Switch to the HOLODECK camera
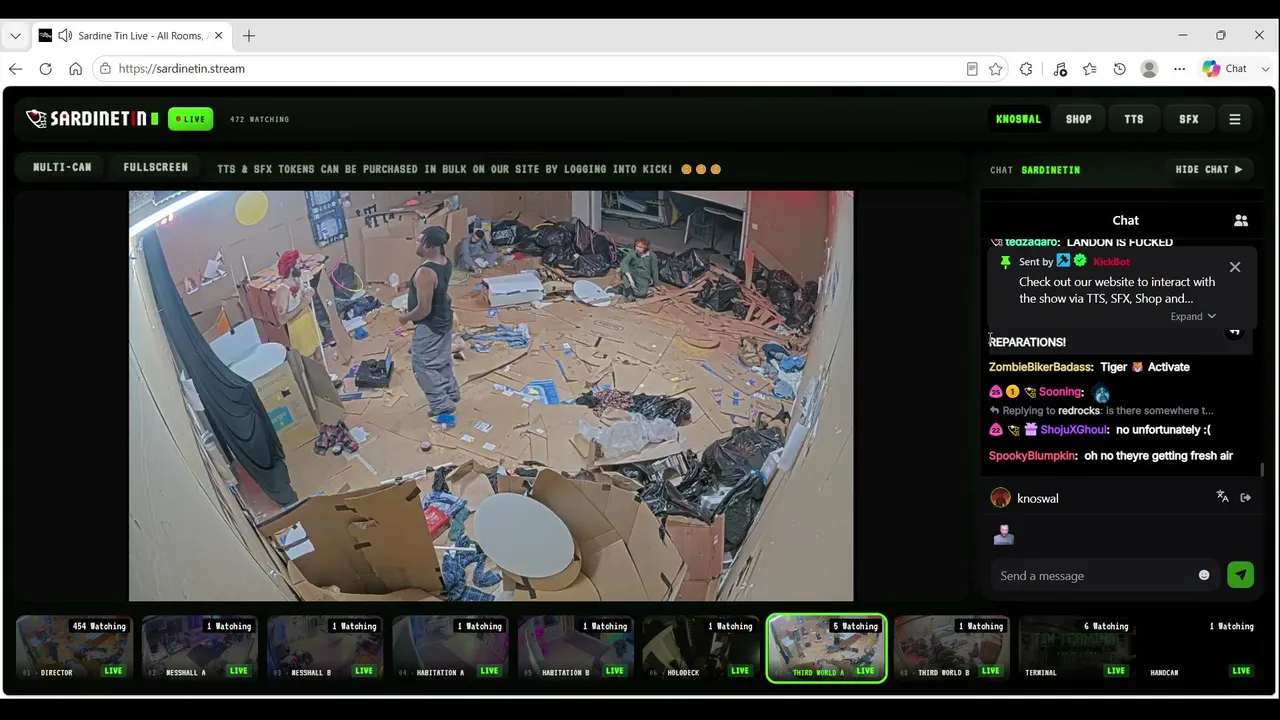 coord(701,649)
